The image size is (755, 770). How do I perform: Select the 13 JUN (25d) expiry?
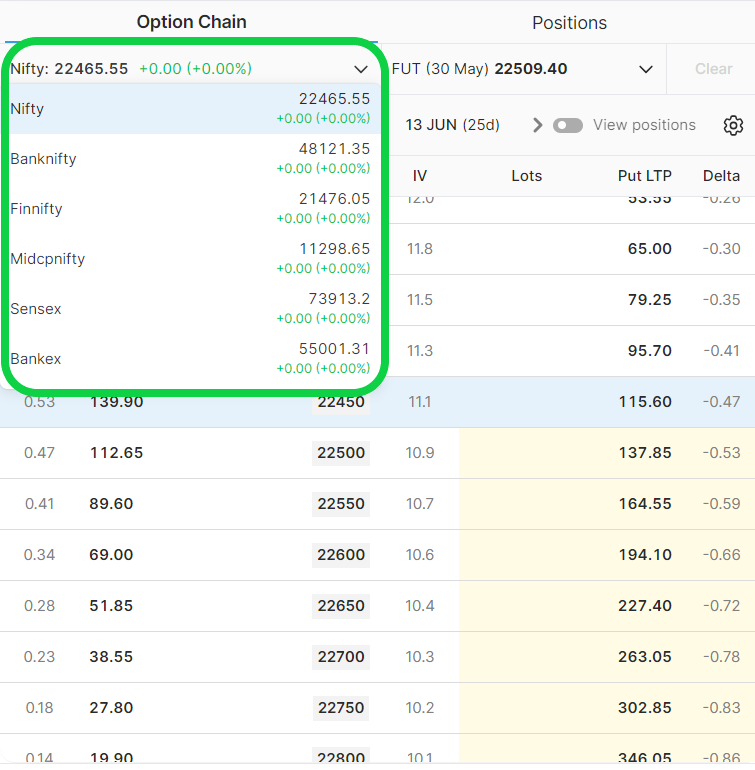pyautogui.click(x=452, y=125)
